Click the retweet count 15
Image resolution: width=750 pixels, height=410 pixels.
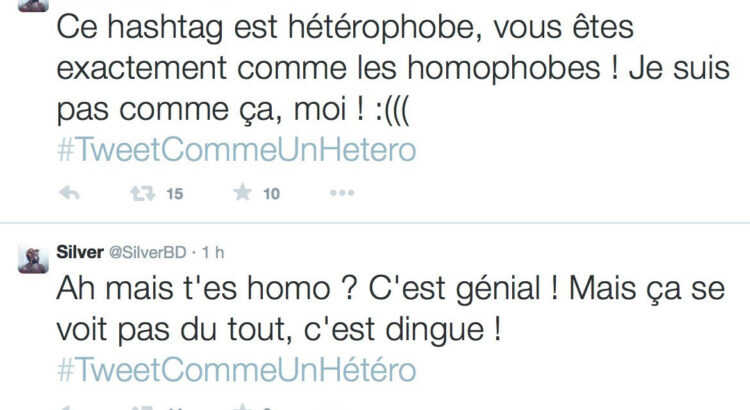(175, 195)
